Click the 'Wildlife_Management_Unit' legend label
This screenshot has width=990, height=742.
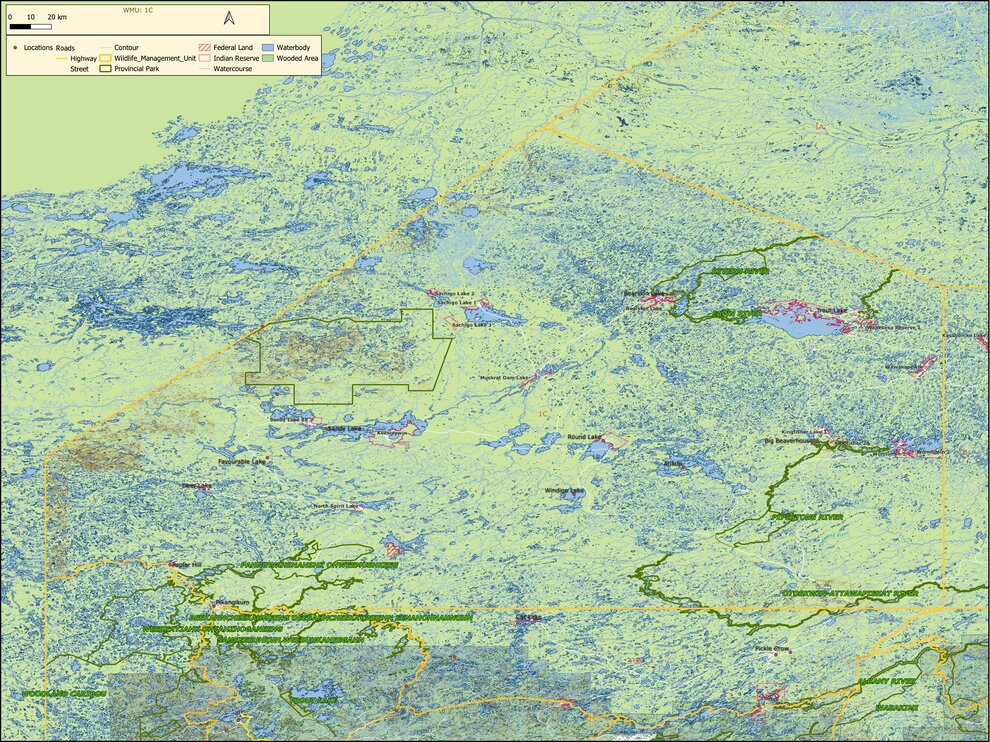(155, 58)
